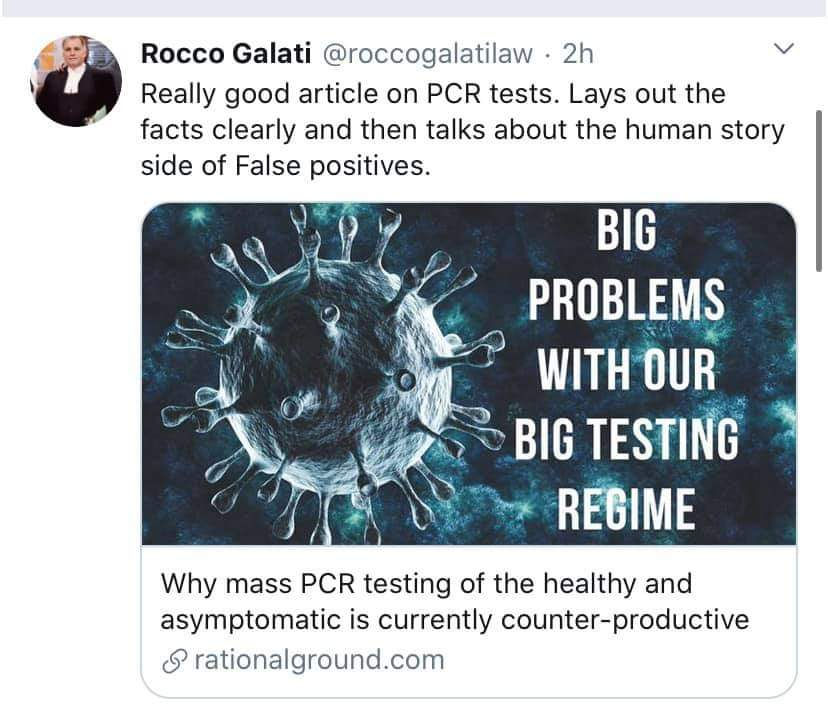The image size is (828, 708).
Task: Click the 'BIG PROBLEMS' heading on the image
Action: (627, 264)
